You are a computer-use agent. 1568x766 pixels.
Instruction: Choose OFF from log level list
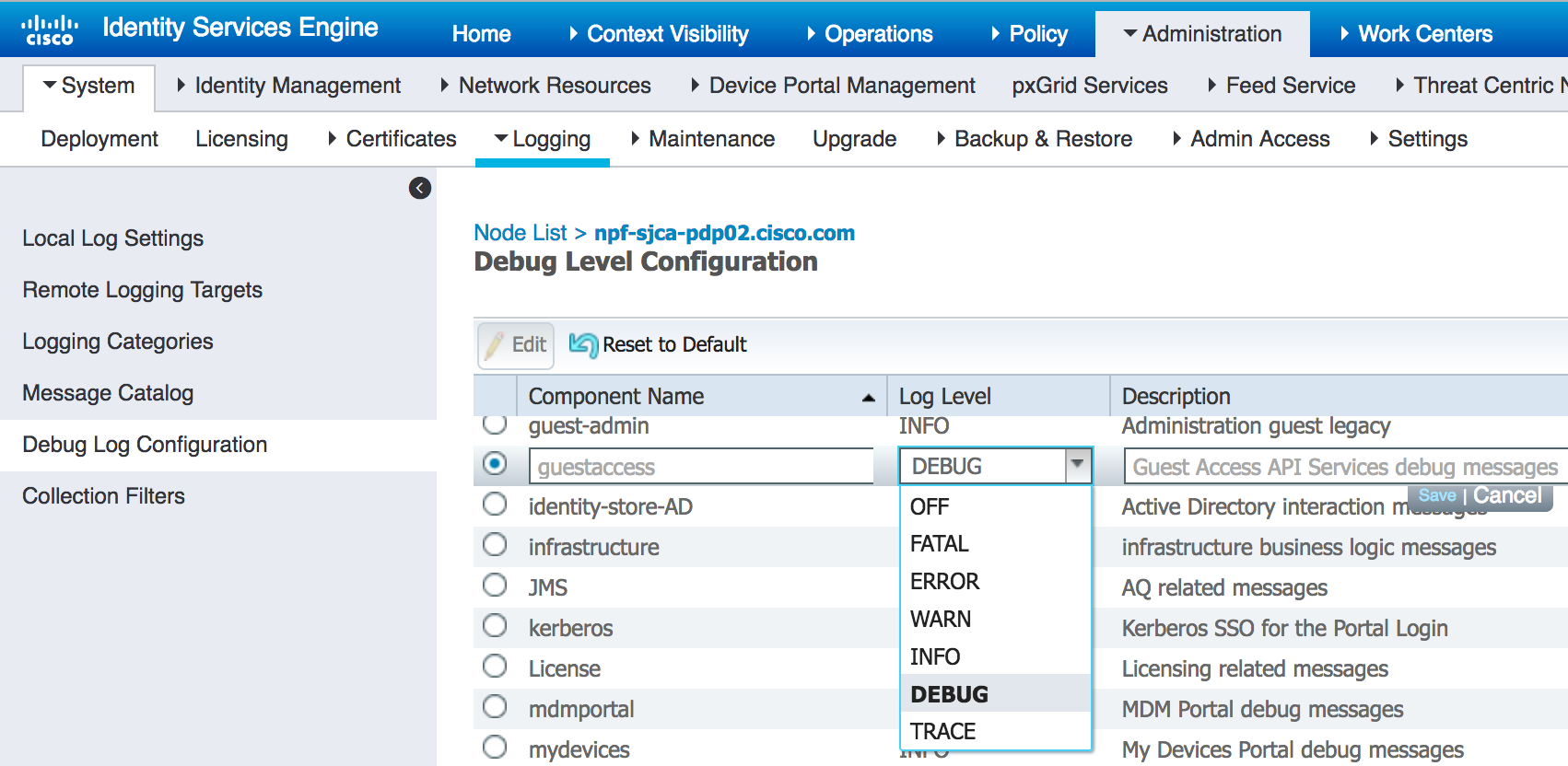coord(995,506)
